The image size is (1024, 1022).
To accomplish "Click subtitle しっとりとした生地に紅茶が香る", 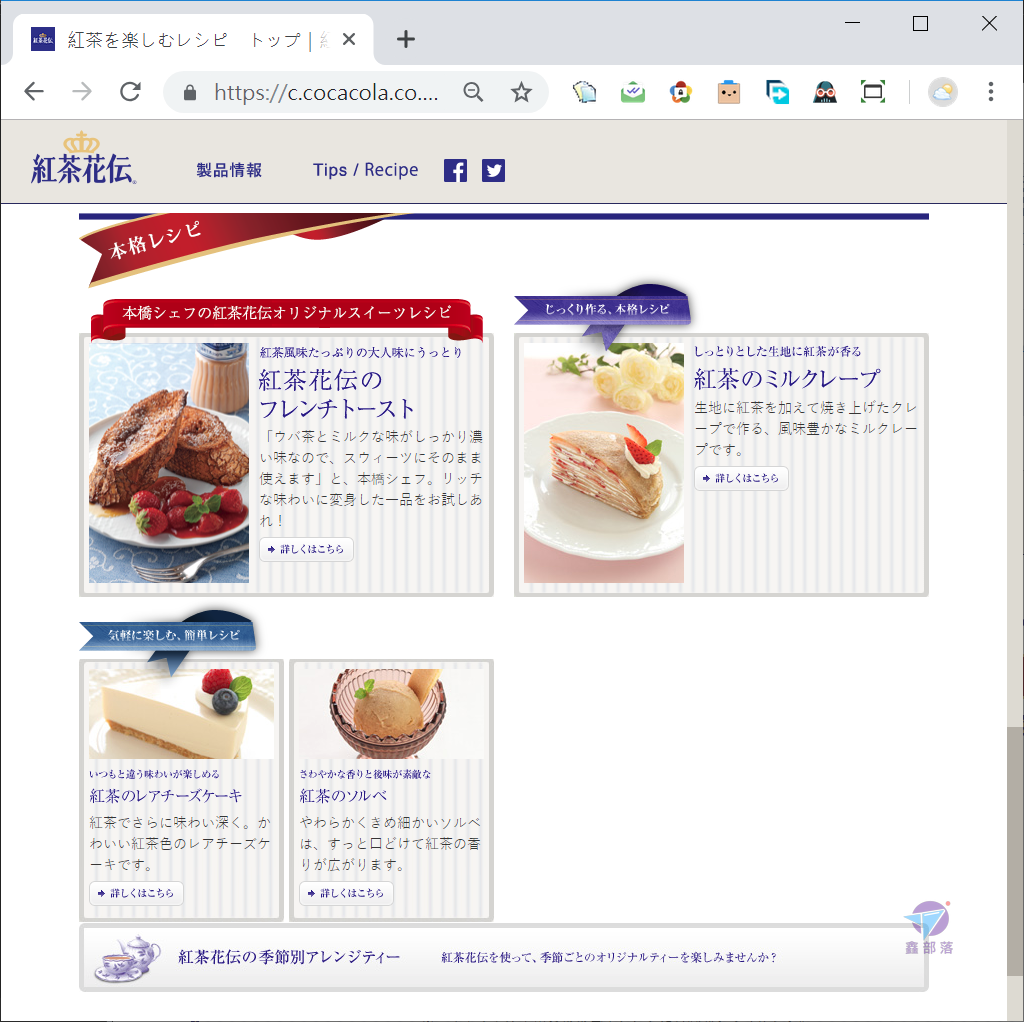I will pos(777,351).
